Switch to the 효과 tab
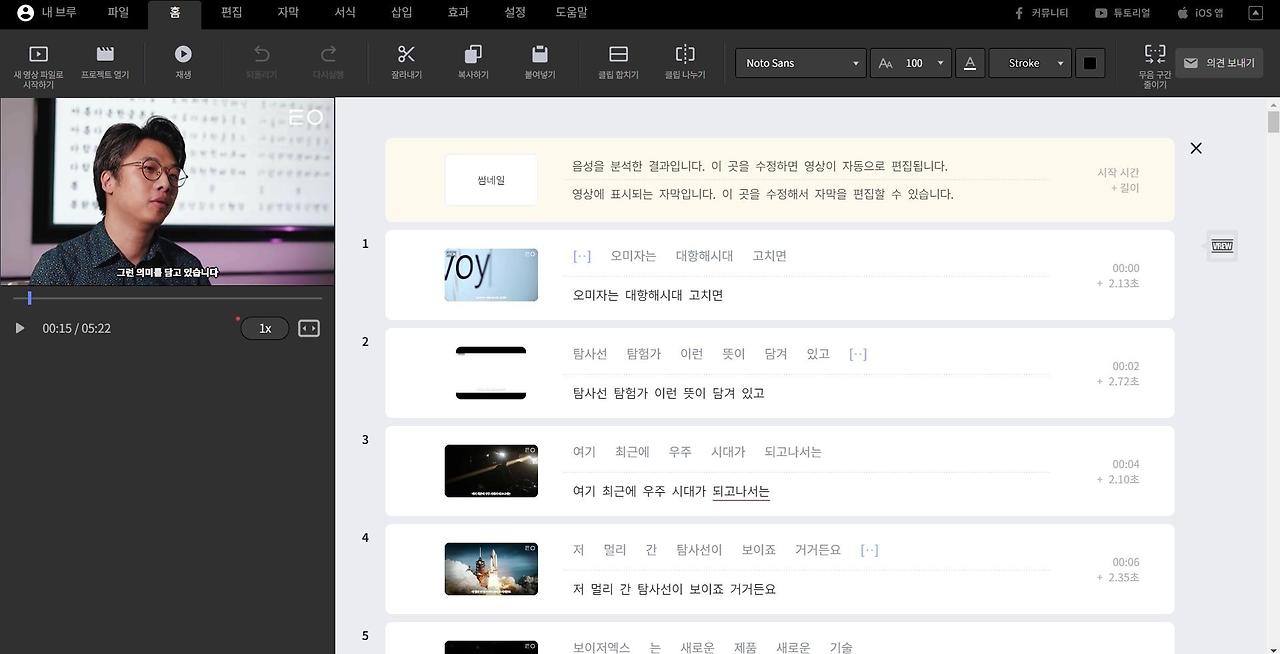Viewport: 1280px width, 654px height. pos(458,13)
